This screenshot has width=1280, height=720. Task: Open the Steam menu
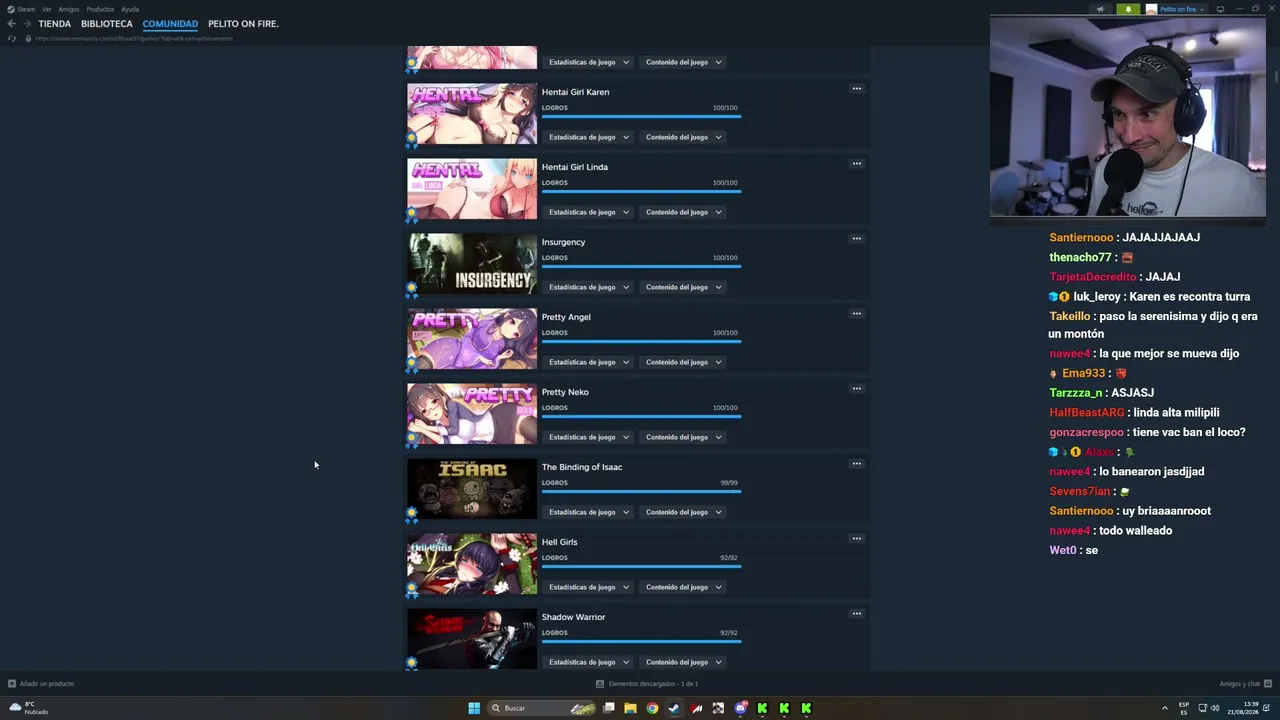point(27,9)
